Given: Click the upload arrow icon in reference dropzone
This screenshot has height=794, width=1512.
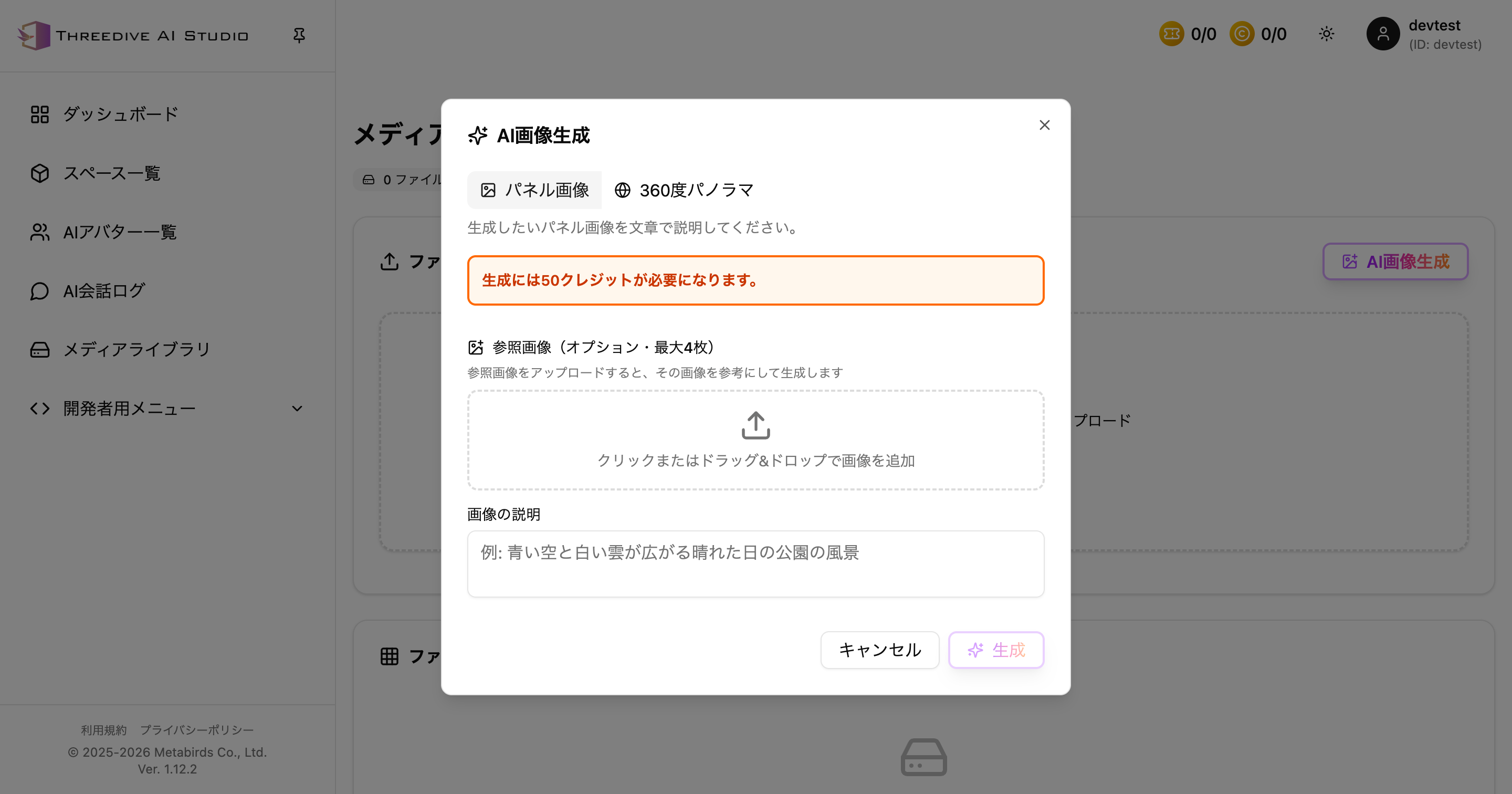Looking at the screenshot, I should coord(755,425).
